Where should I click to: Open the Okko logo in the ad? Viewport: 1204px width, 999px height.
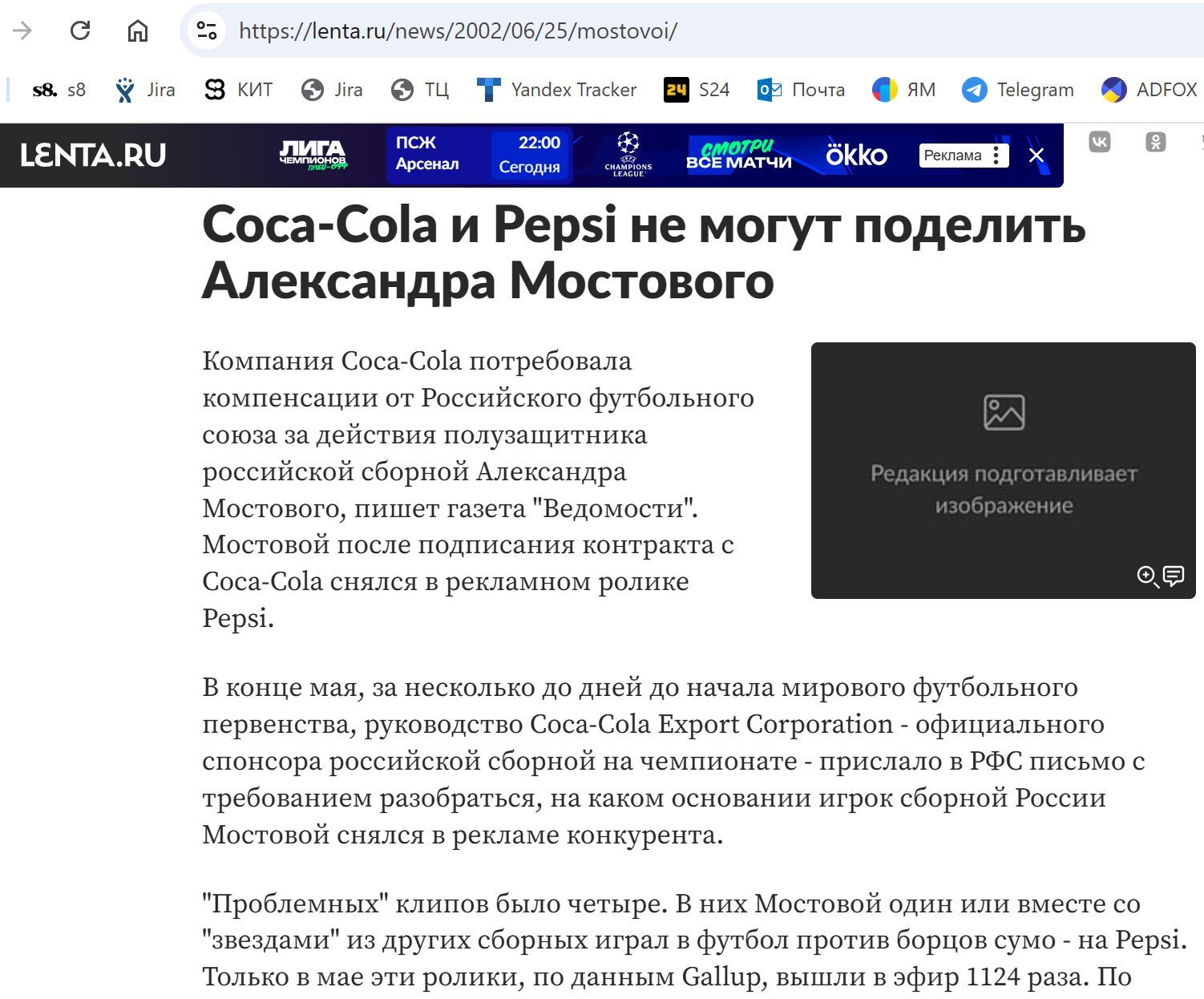[x=857, y=155]
